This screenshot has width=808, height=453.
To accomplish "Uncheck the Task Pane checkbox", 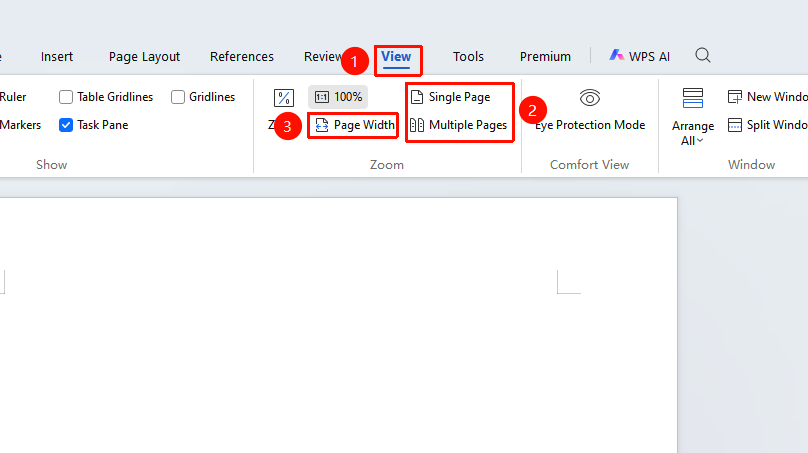I will tap(65, 125).
